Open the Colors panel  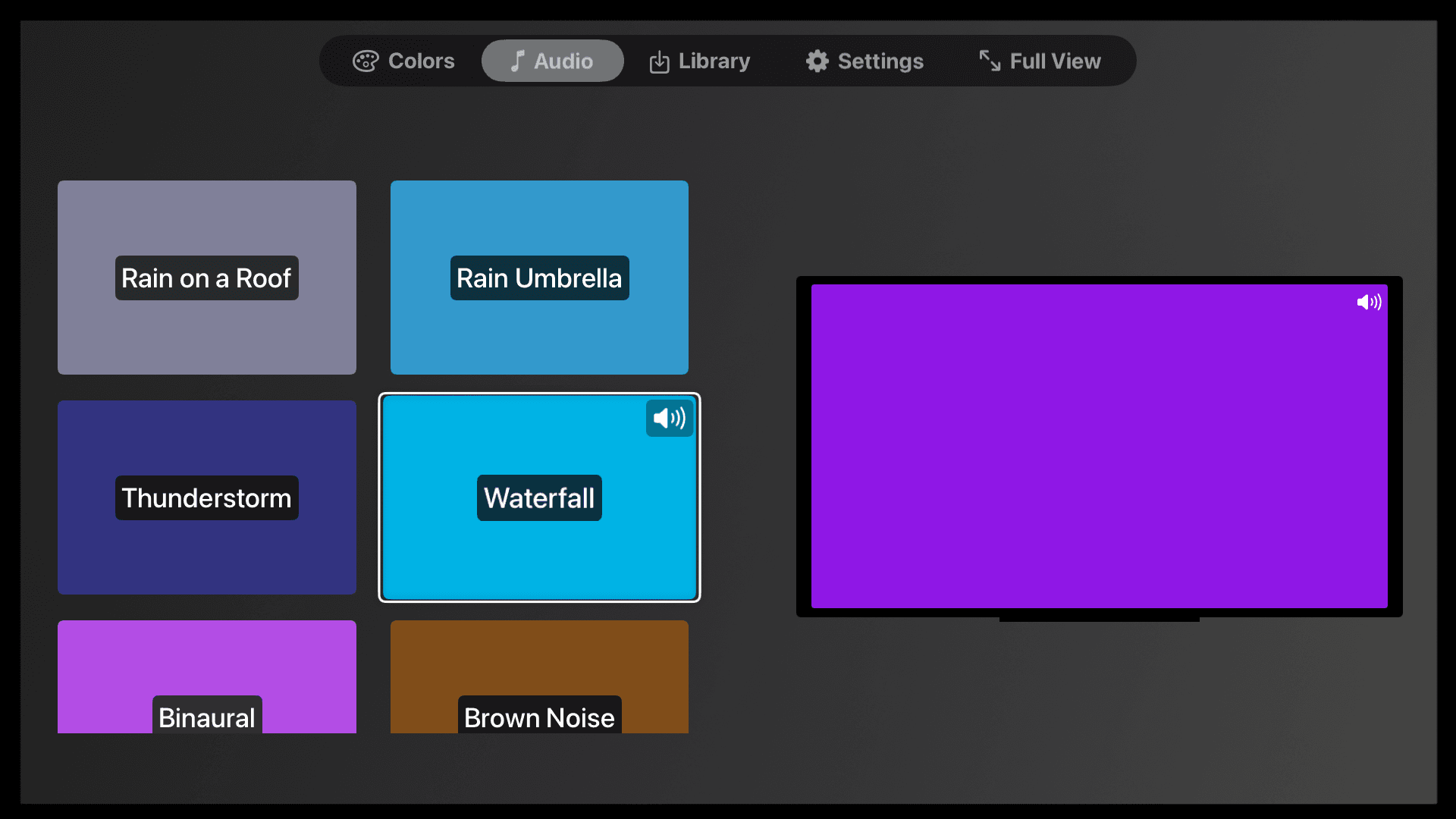(x=405, y=60)
